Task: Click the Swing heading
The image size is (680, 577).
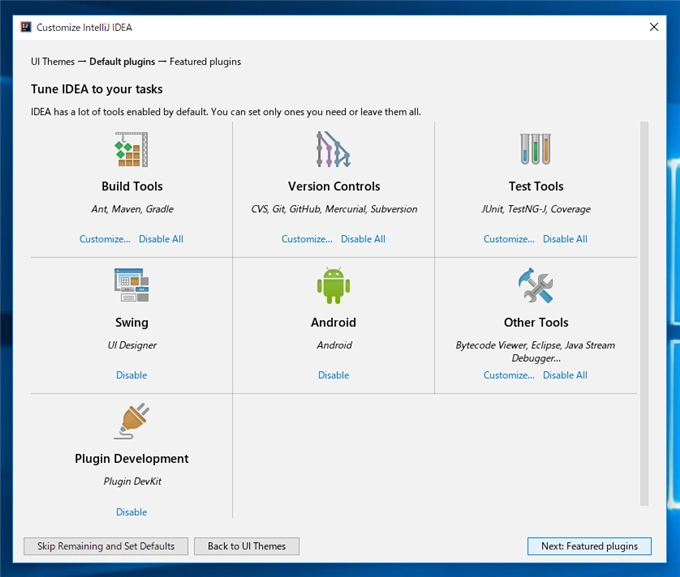Action: [131, 322]
